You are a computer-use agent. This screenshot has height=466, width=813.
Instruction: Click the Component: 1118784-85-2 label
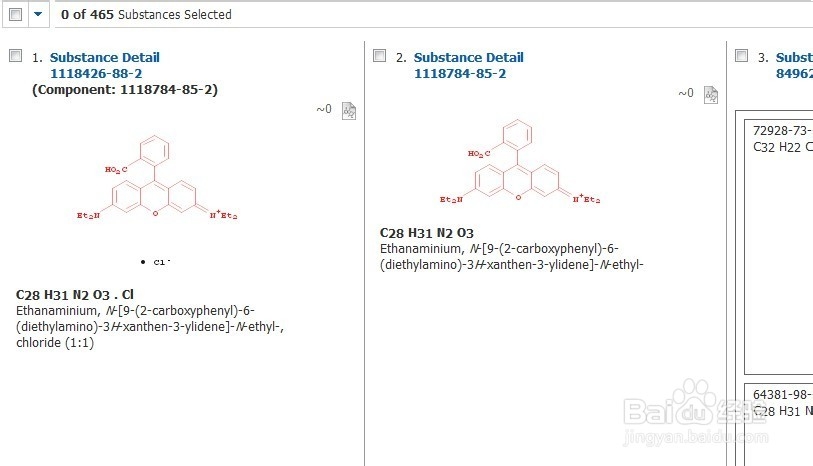click(125, 89)
